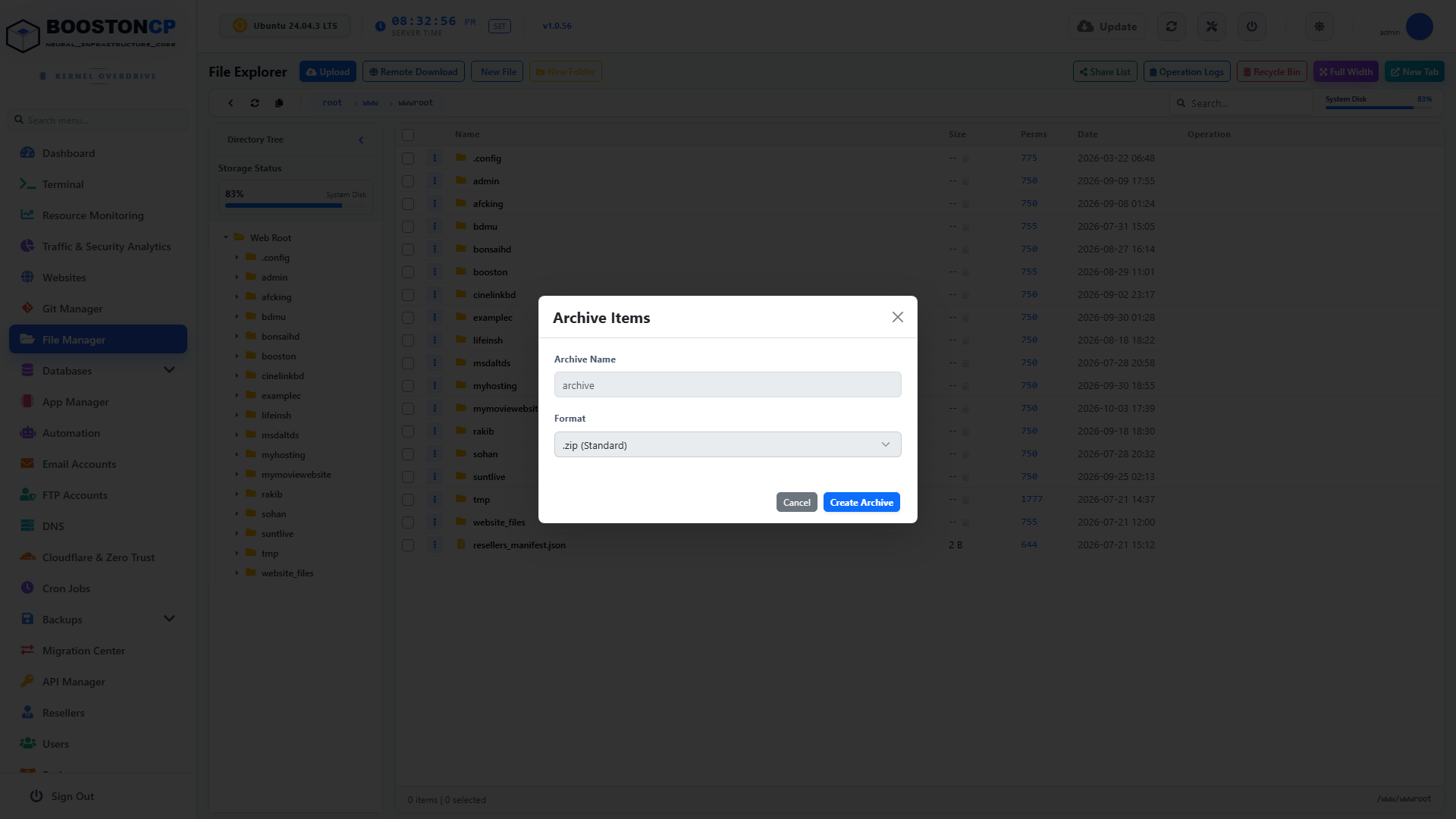The height and width of the screenshot is (819, 1456).
Task: Expand the Databases sidebar submenu
Action: click(169, 370)
